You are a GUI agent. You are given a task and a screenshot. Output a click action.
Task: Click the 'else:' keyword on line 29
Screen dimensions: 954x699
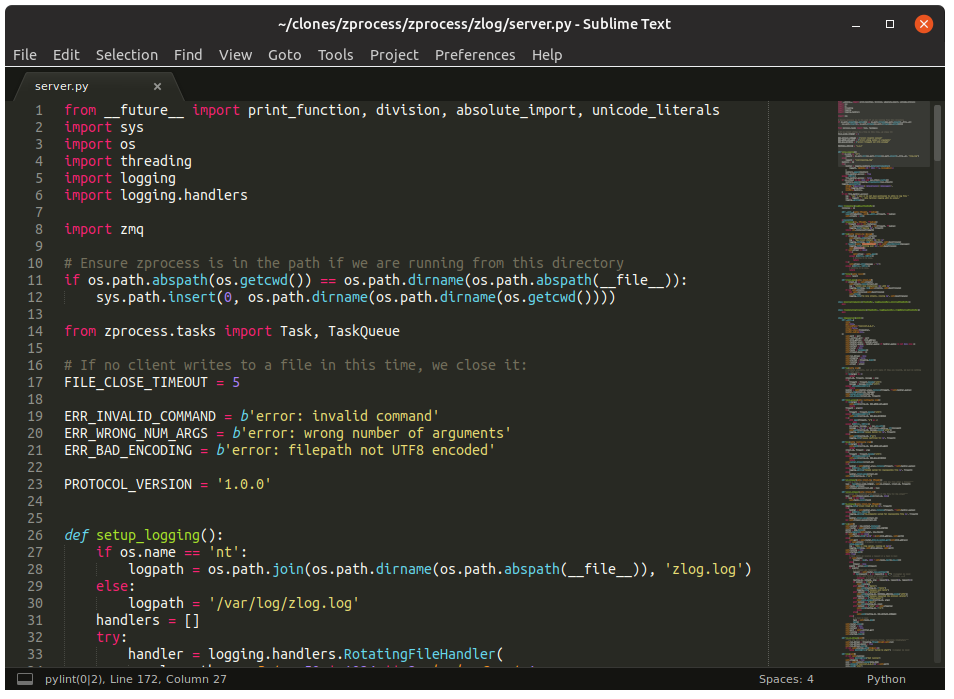point(116,586)
